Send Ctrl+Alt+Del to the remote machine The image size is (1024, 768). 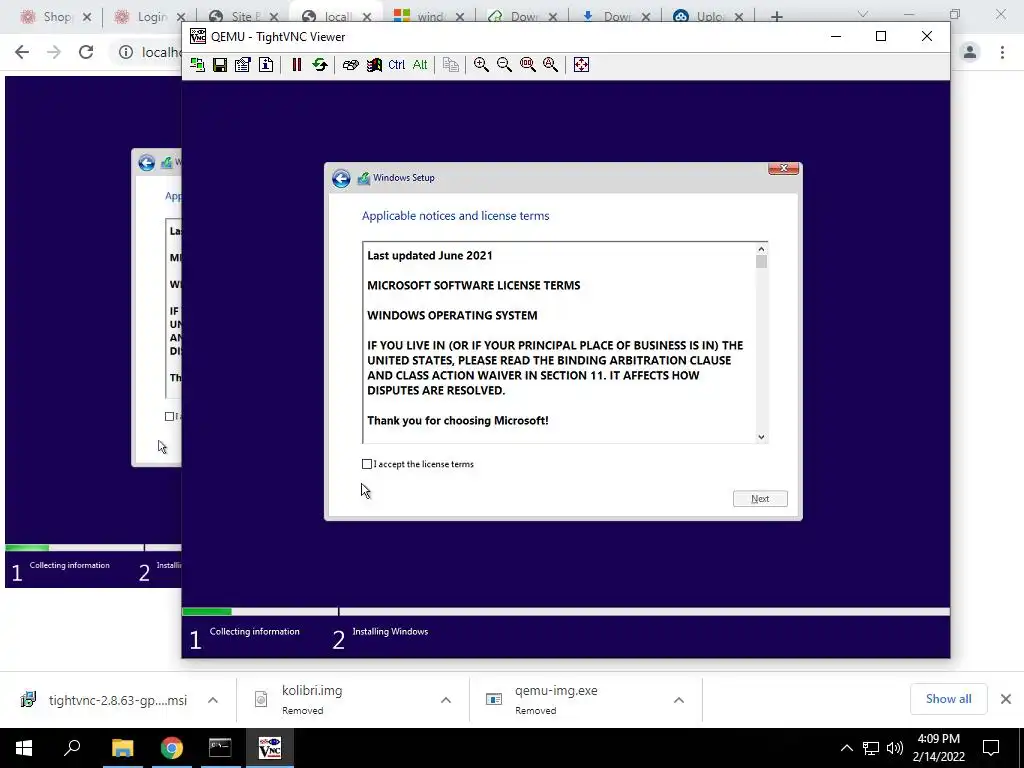(351, 65)
